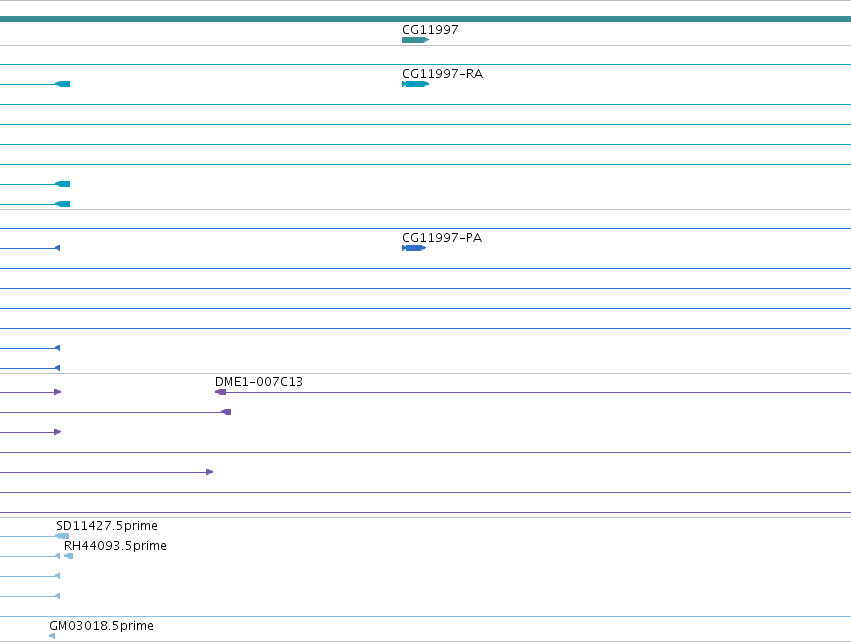851x642 pixels.
Task: Select the DME1-007C13 feature label
Action: click(259, 382)
